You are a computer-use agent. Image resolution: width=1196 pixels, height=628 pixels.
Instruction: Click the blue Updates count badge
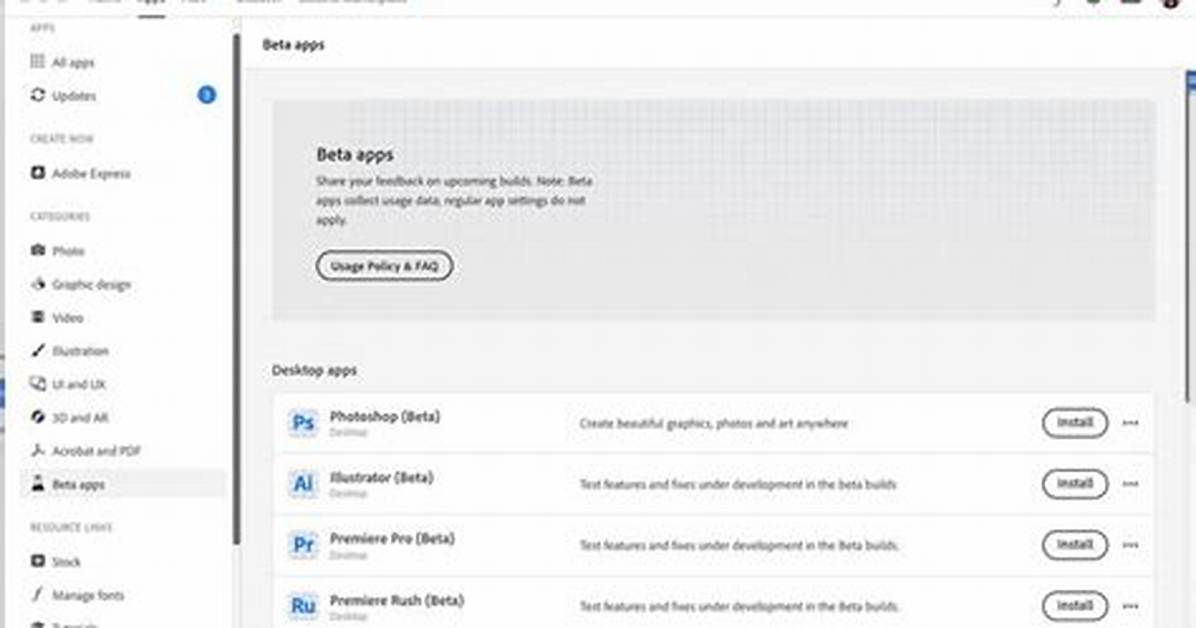click(206, 95)
